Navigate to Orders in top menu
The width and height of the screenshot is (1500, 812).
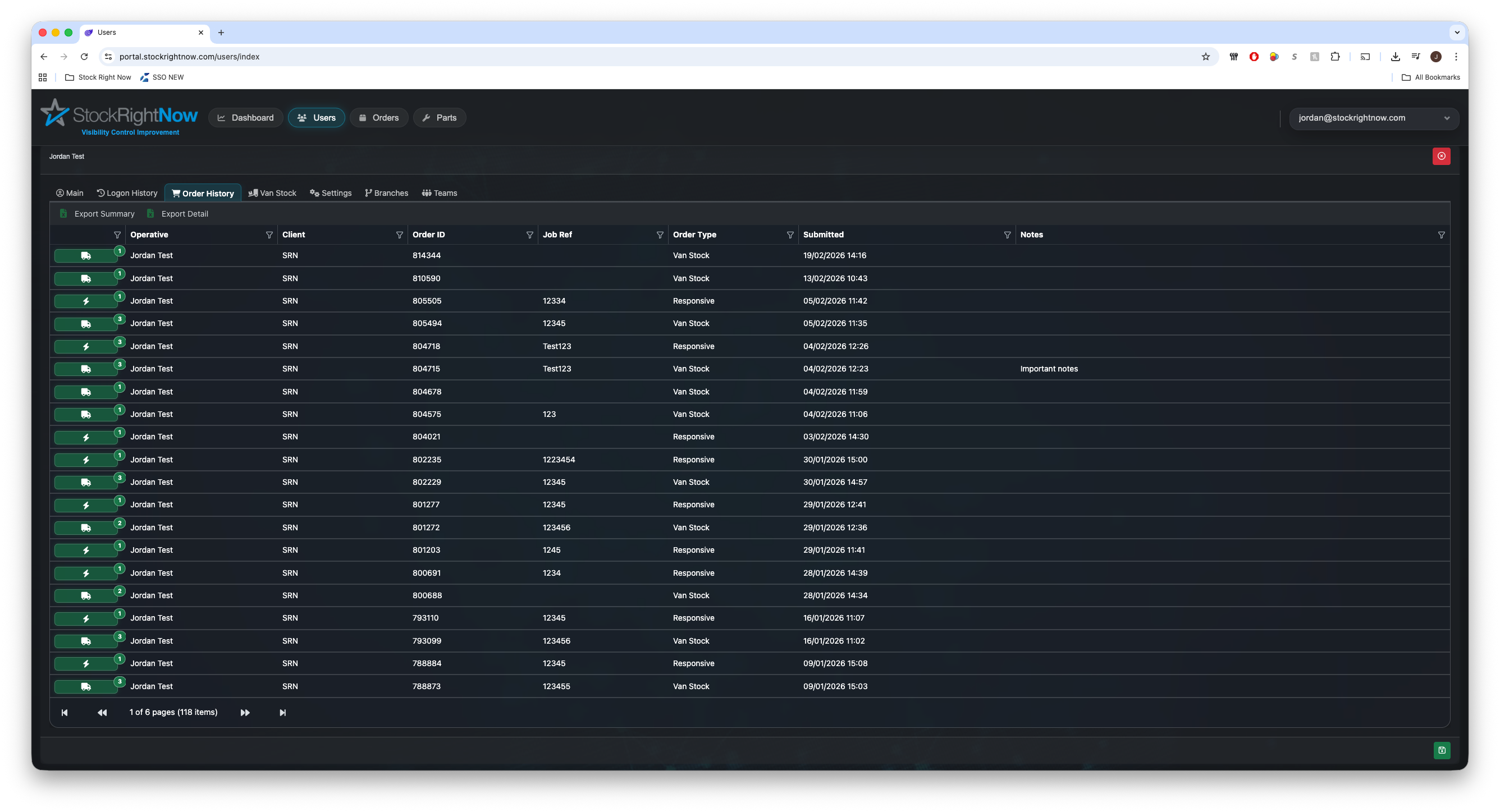(x=378, y=118)
